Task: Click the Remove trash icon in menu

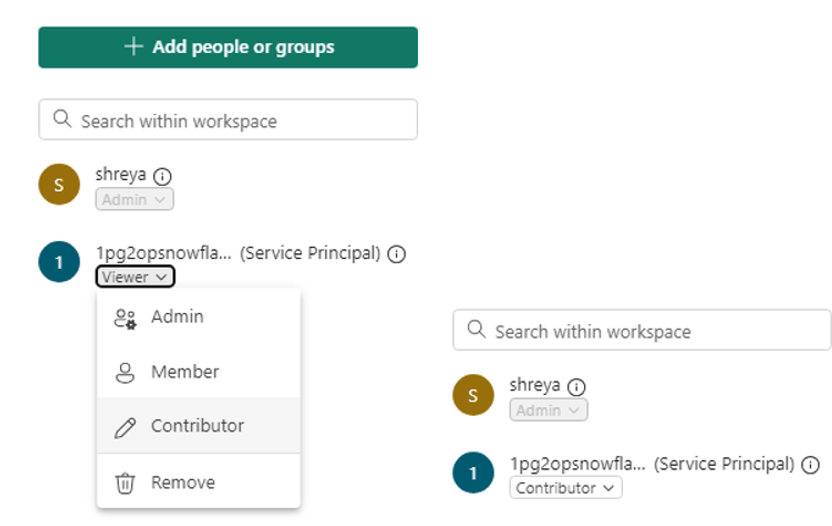Action: coord(125,483)
